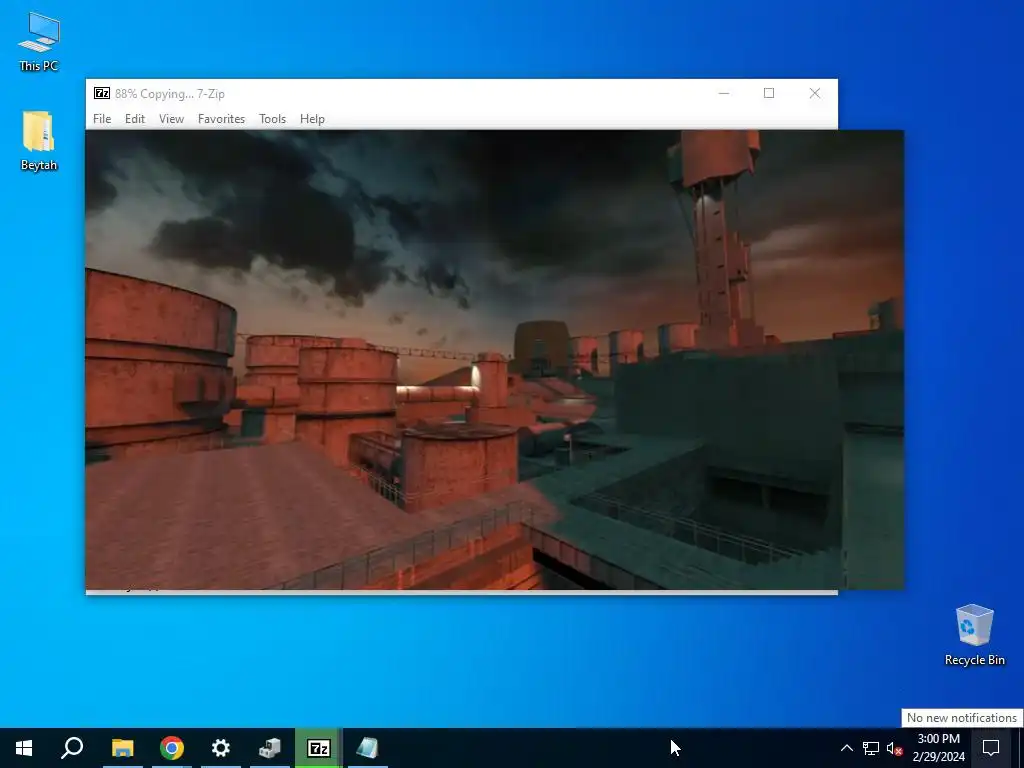The image size is (1024, 768).
Task: Select the Beytah folder on the desktop
Action: tap(39, 141)
